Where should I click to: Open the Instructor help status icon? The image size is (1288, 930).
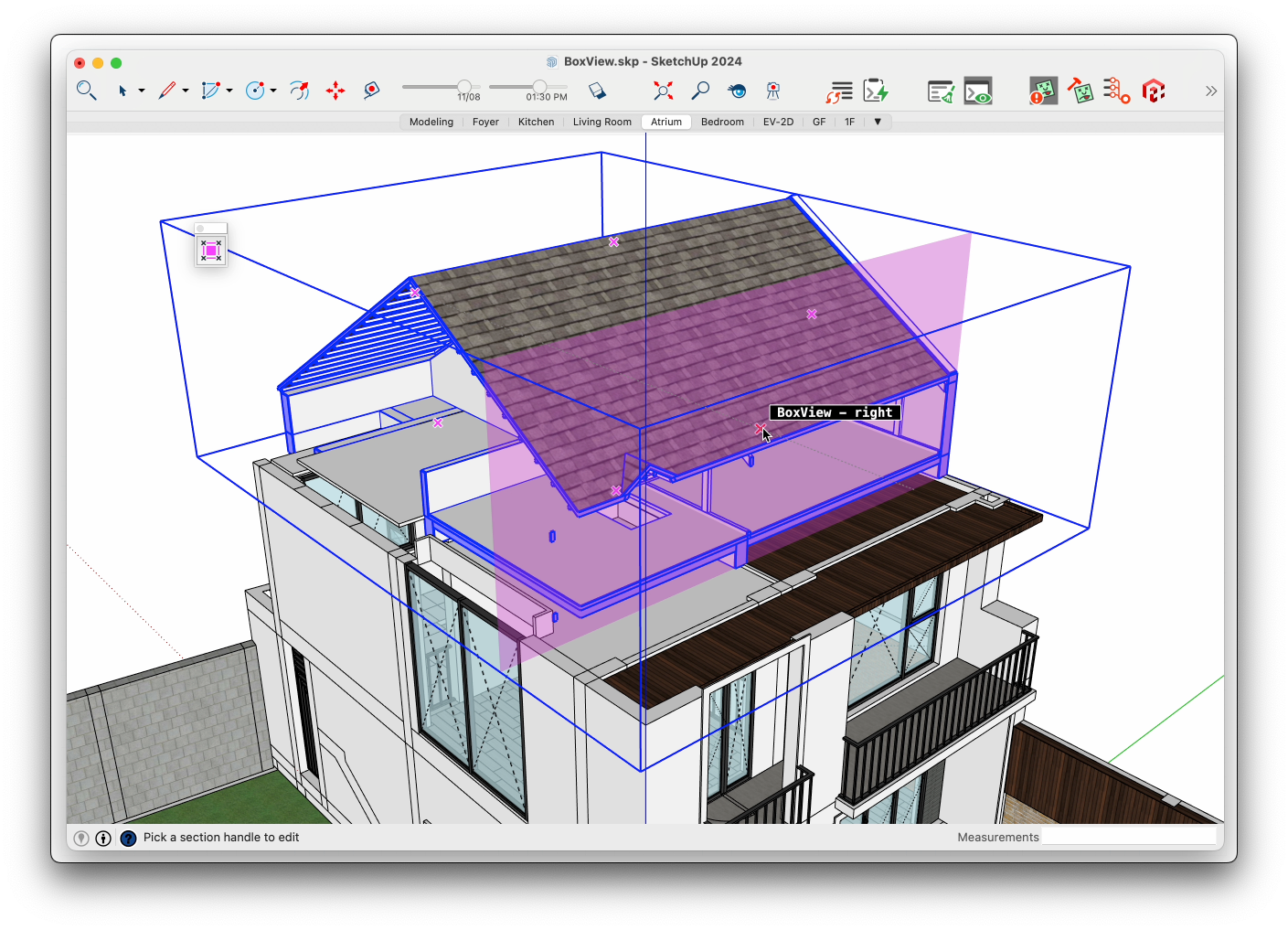click(x=128, y=838)
